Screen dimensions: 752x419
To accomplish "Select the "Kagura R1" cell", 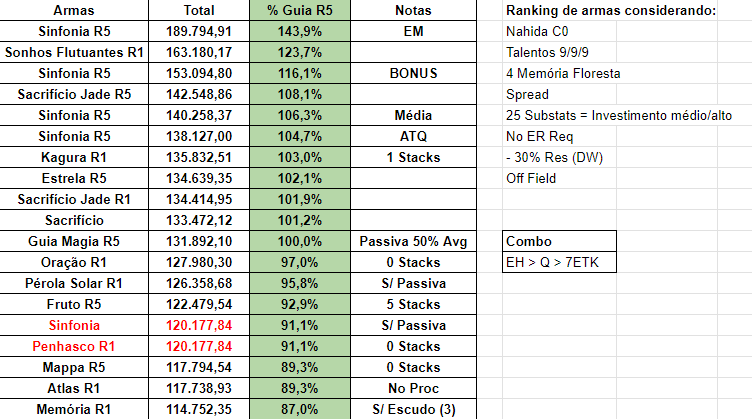I will point(77,157).
